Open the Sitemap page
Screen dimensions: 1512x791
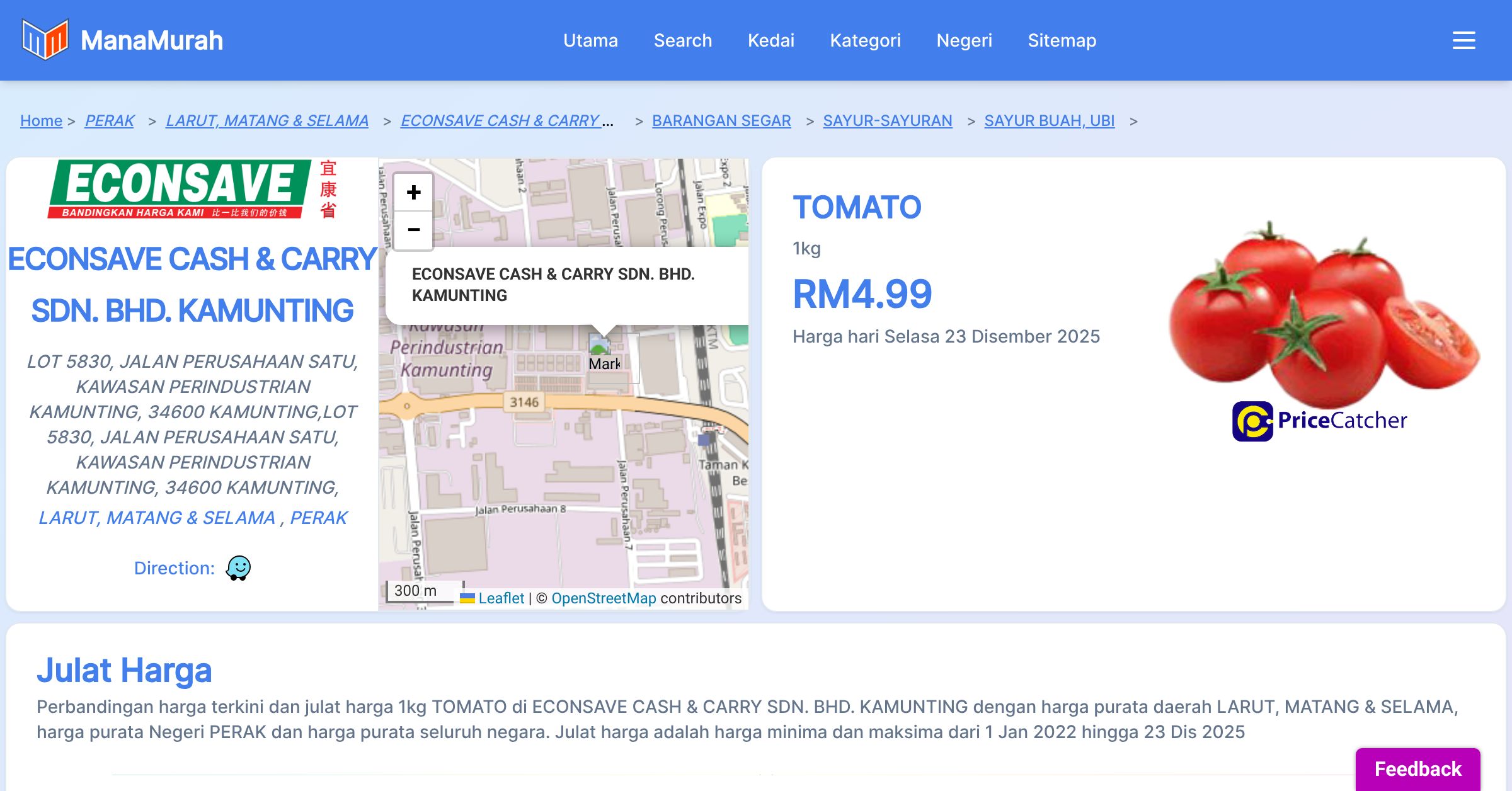pyautogui.click(x=1062, y=40)
